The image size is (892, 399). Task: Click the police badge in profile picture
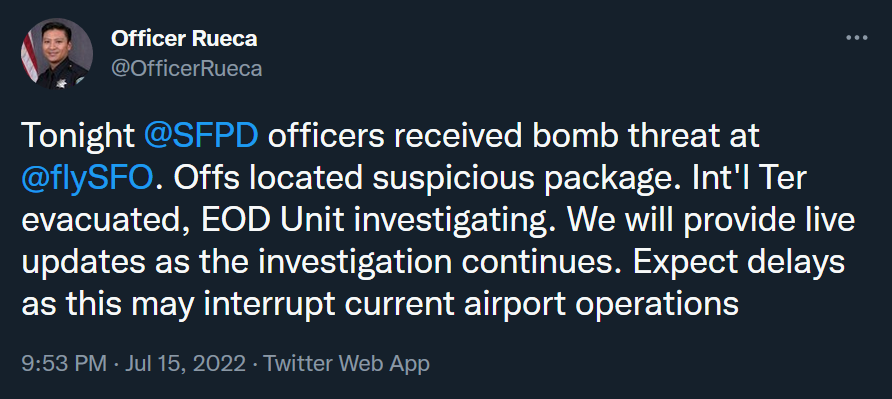pos(61,84)
